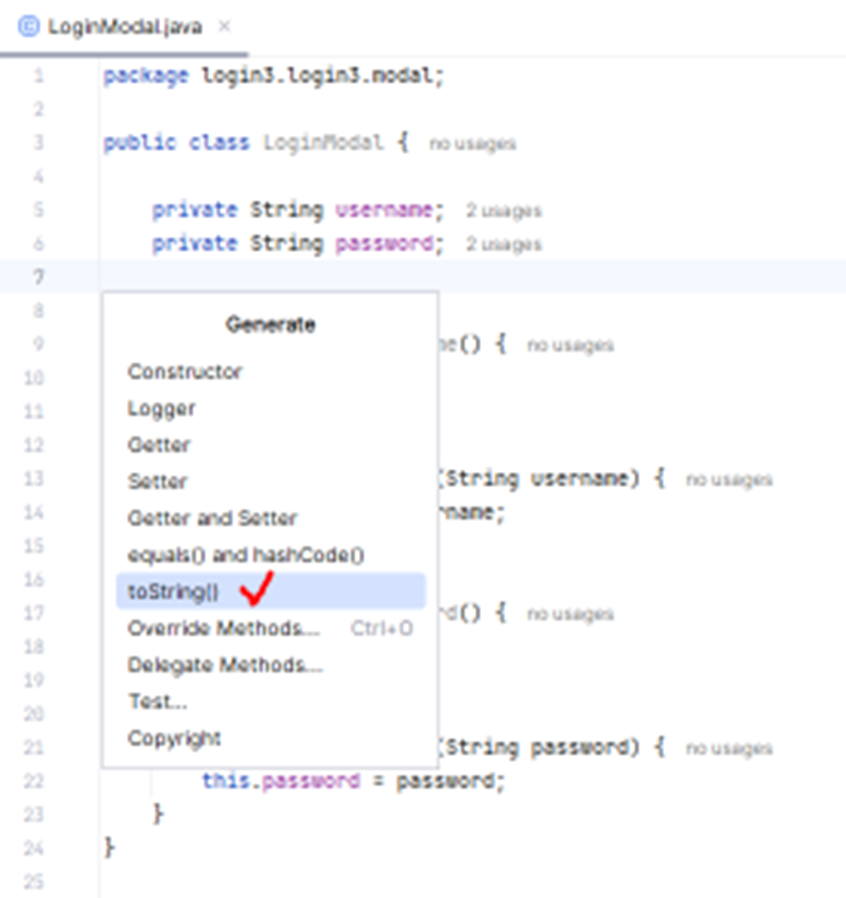Pick Copyright from the Generate menu
Image resolution: width=846 pixels, height=898 pixels.
(x=174, y=739)
